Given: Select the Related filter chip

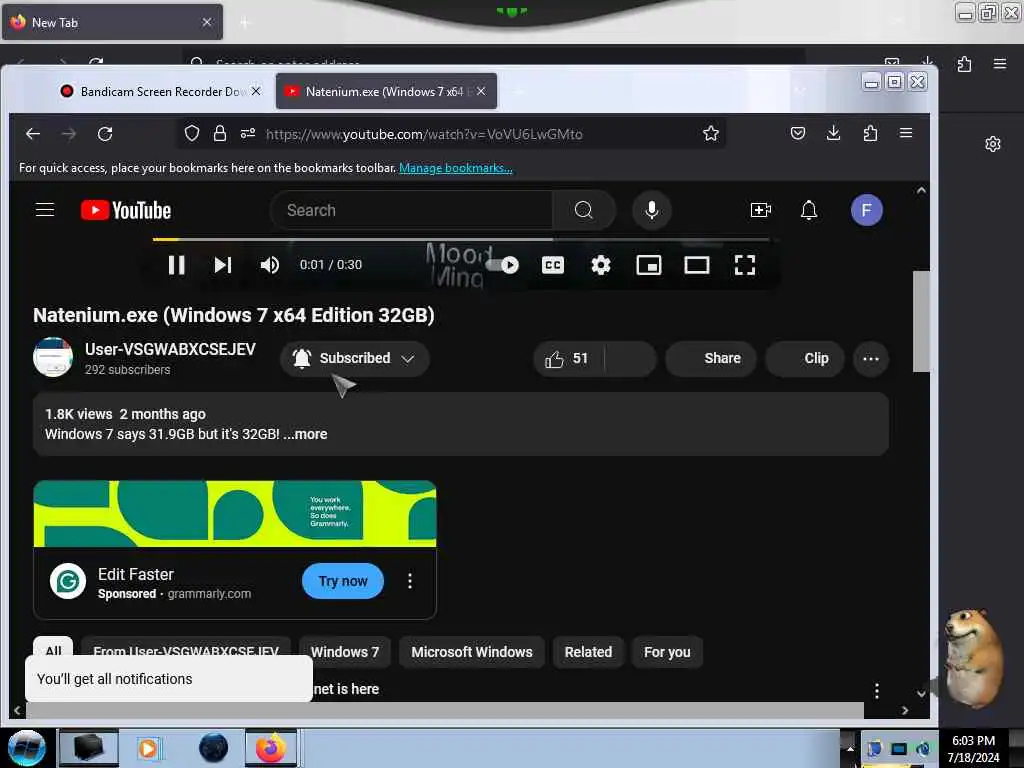Looking at the screenshot, I should point(588,652).
